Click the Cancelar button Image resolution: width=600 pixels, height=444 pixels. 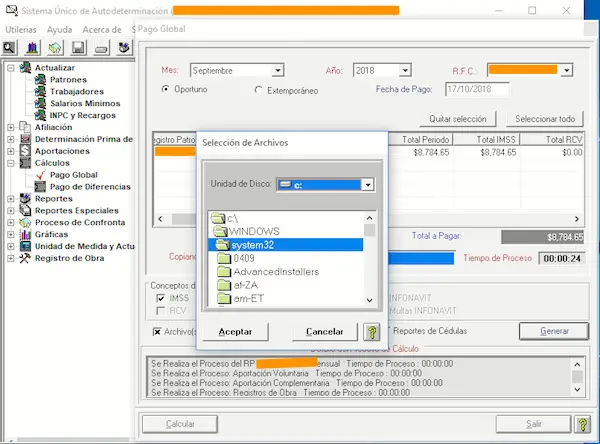point(324,331)
